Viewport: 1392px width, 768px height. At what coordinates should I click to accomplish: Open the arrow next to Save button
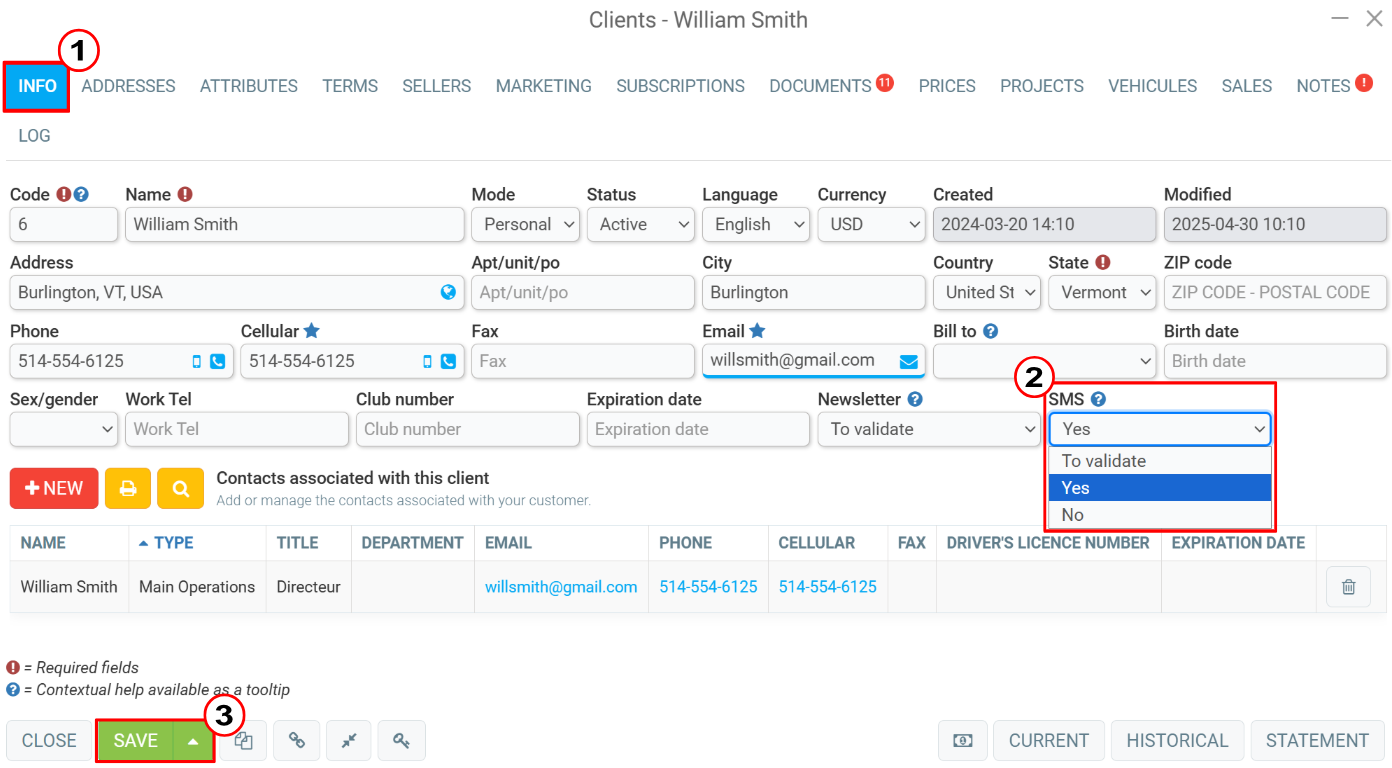click(193, 740)
